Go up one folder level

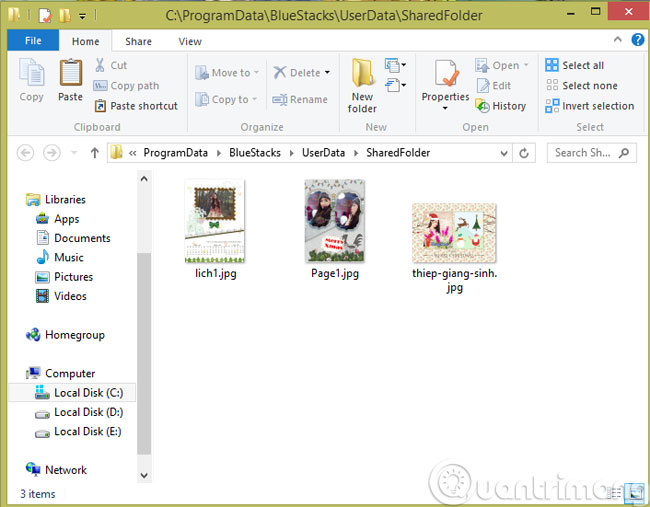[x=95, y=153]
